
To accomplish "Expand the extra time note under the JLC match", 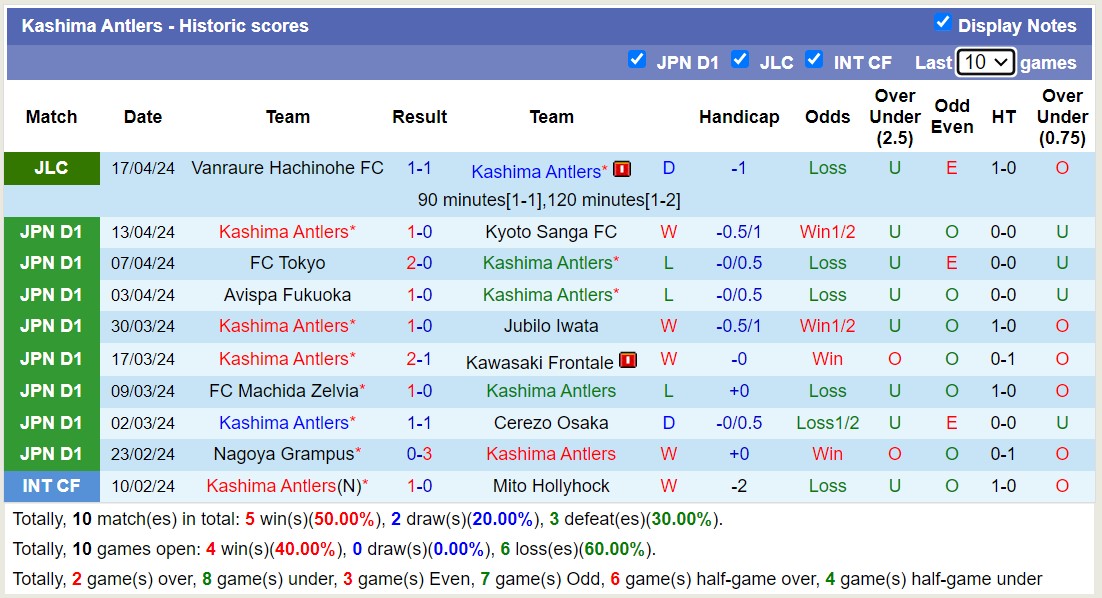I will 551,199.
